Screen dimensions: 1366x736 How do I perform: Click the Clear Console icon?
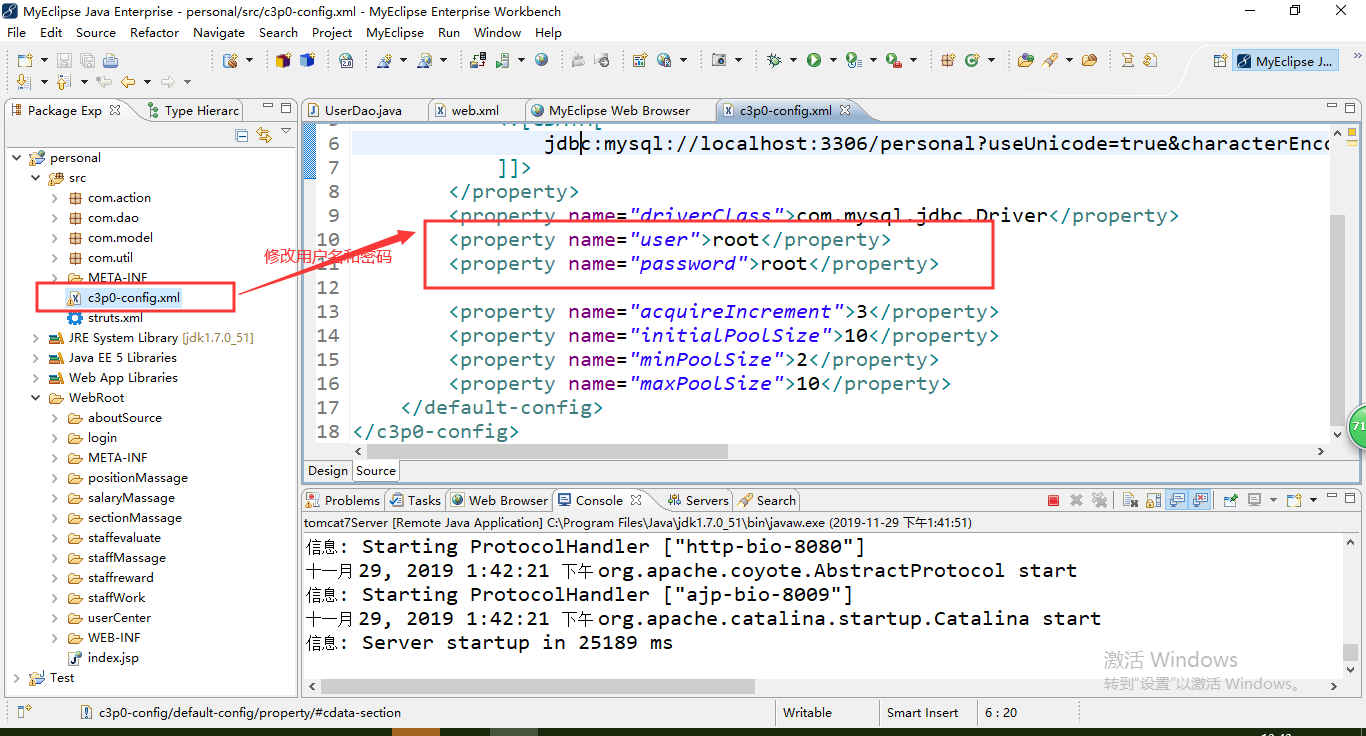point(1130,501)
